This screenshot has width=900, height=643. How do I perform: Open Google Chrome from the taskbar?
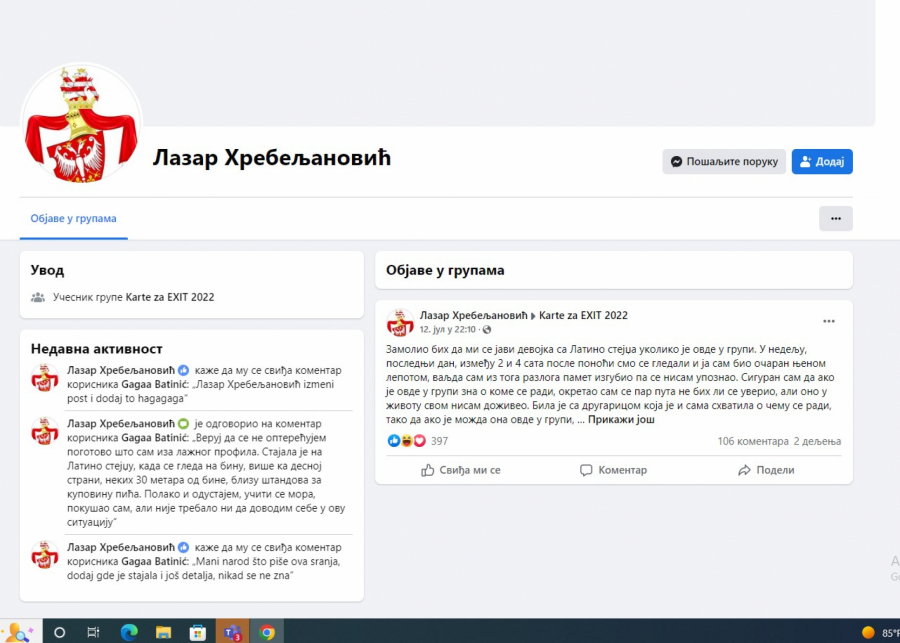click(x=267, y=632)
